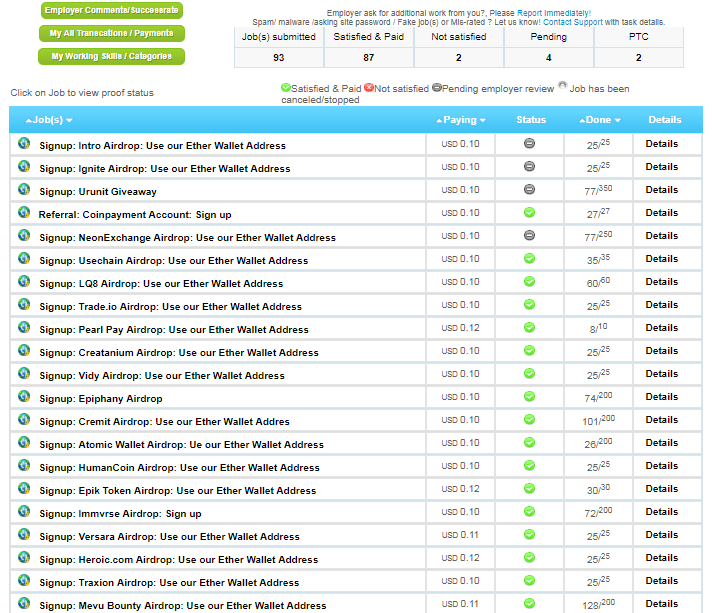Click the Status column header

point(531,120)
